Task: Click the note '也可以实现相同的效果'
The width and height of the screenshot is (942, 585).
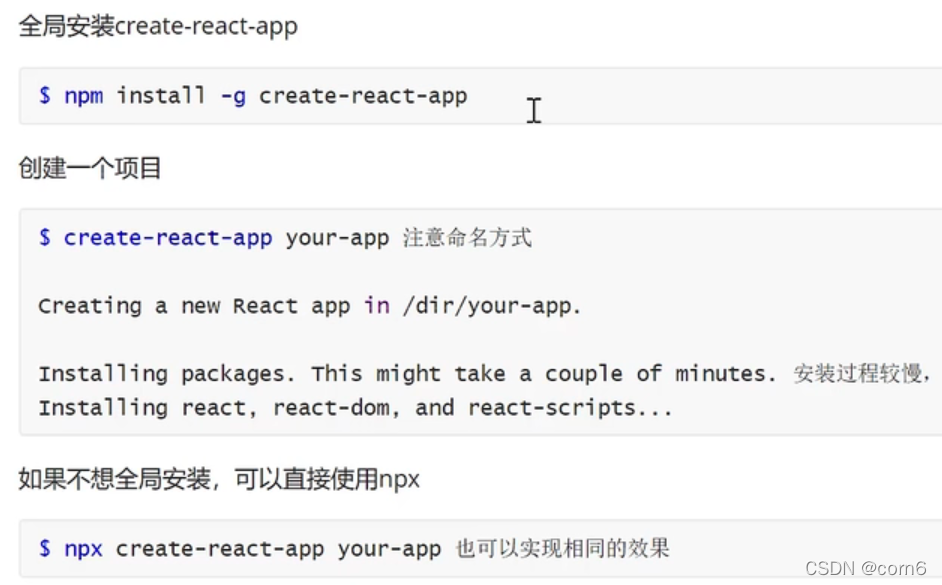Action: (x=562, y=548)
